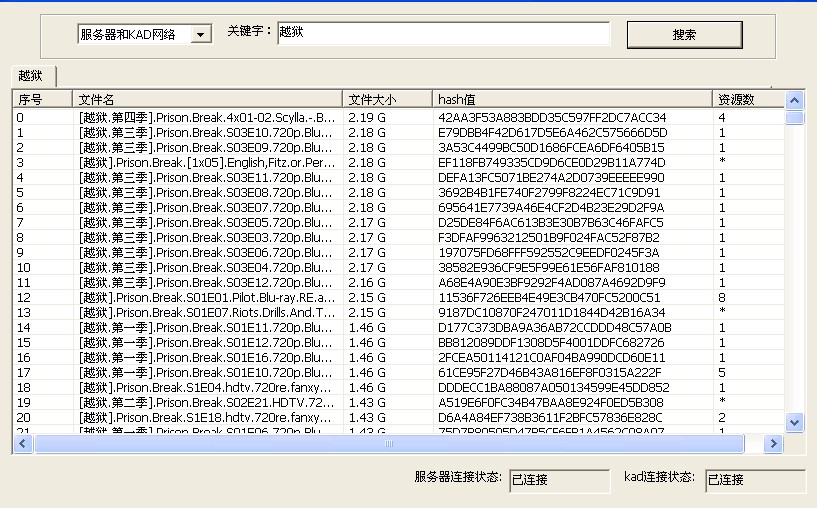
Task: Click the horizontal scrollbar thumb
Action: pos(389,443)
